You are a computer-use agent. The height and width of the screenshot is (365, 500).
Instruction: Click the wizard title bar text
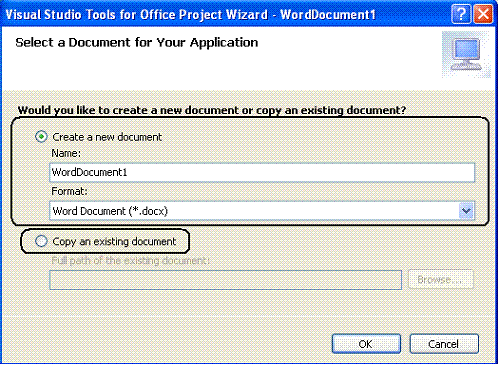pyautogui.click(x=190, y=15)
